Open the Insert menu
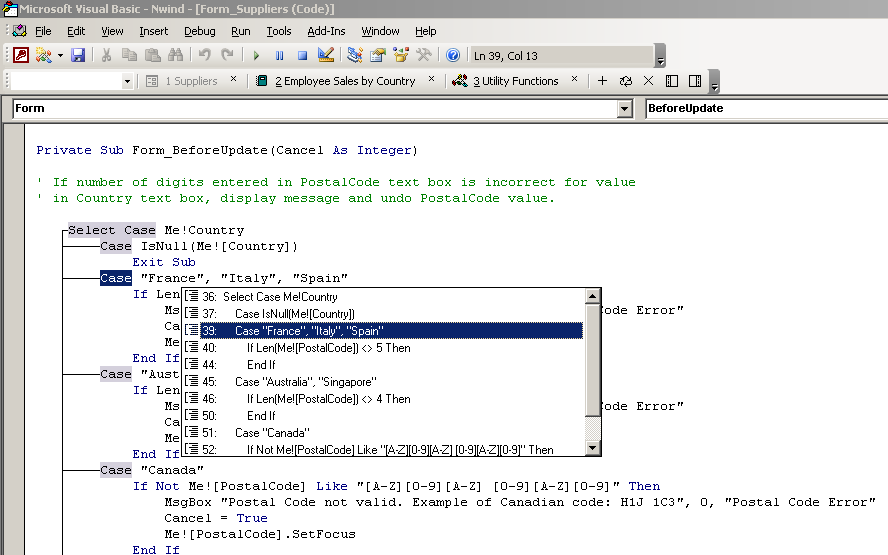This screenshot has width=888, height=555. [153, 31]
